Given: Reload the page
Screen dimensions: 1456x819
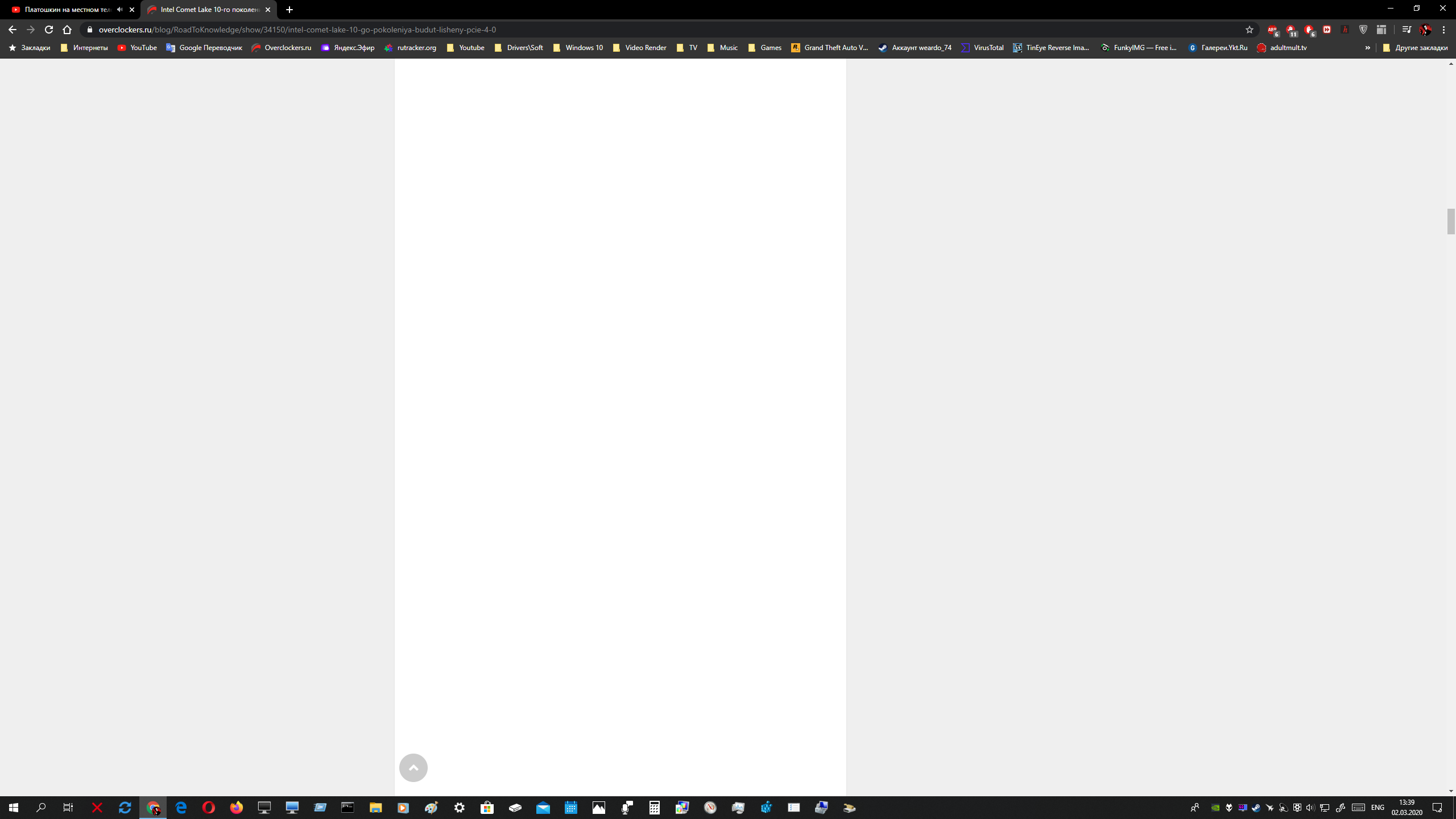Looking at the screenshot, I should click(49, 30).
